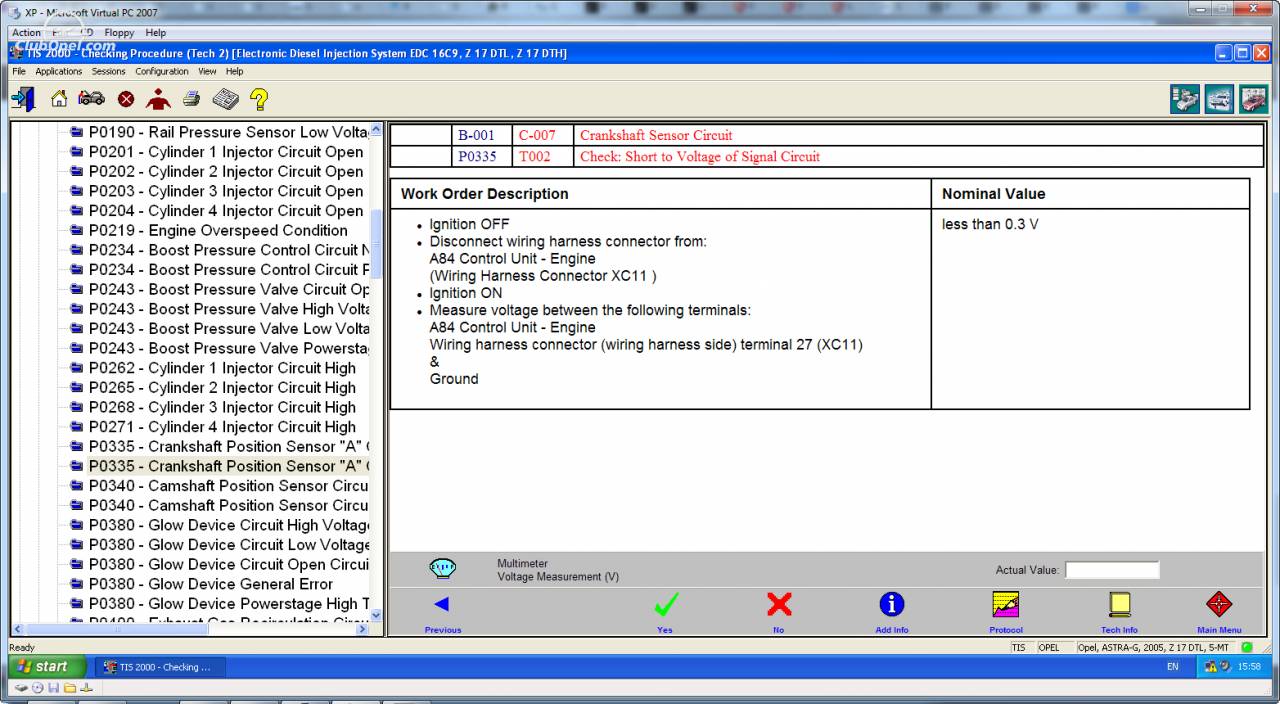Viewport: 1280px width, 704px height.
Task: Go to the home icon in the toolbar
Action: click(60, 99)
